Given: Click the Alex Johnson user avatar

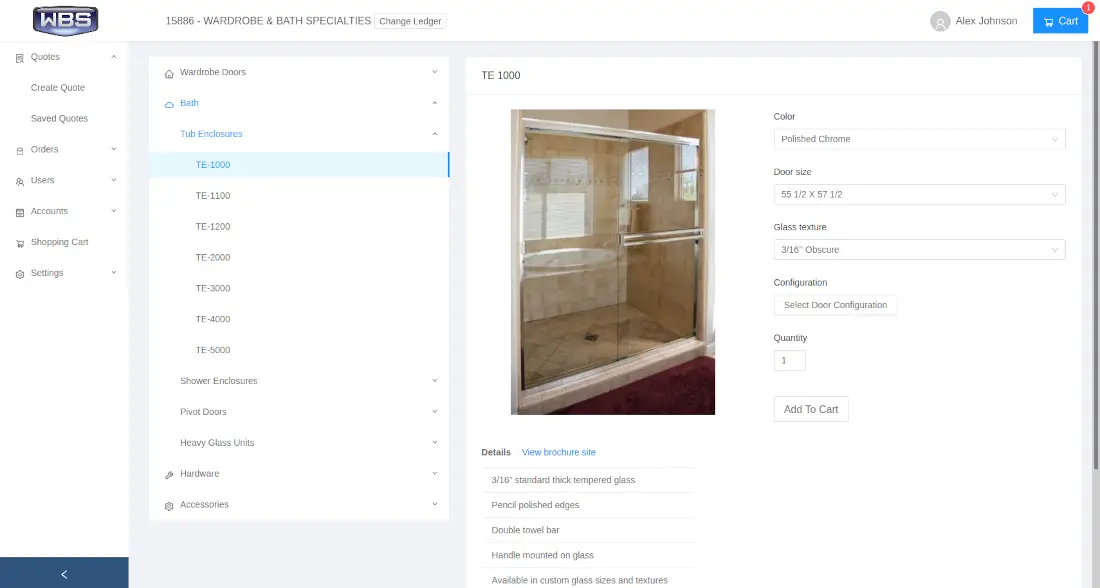Looking at the screenshot, I should [x=939, y=21].
